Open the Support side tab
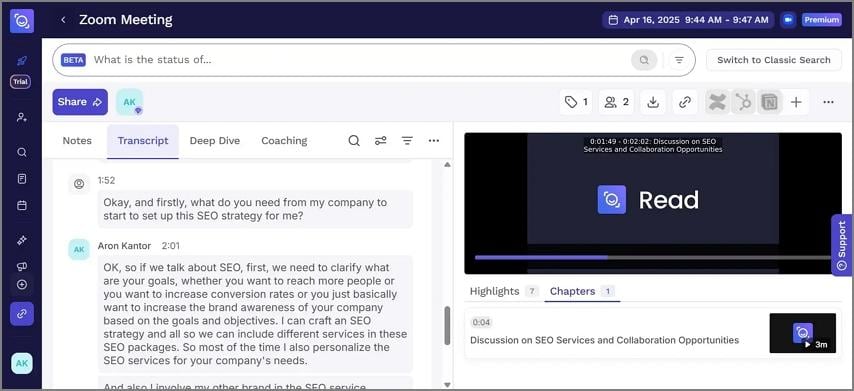This screenshot has height=391, width=854. 842,245
